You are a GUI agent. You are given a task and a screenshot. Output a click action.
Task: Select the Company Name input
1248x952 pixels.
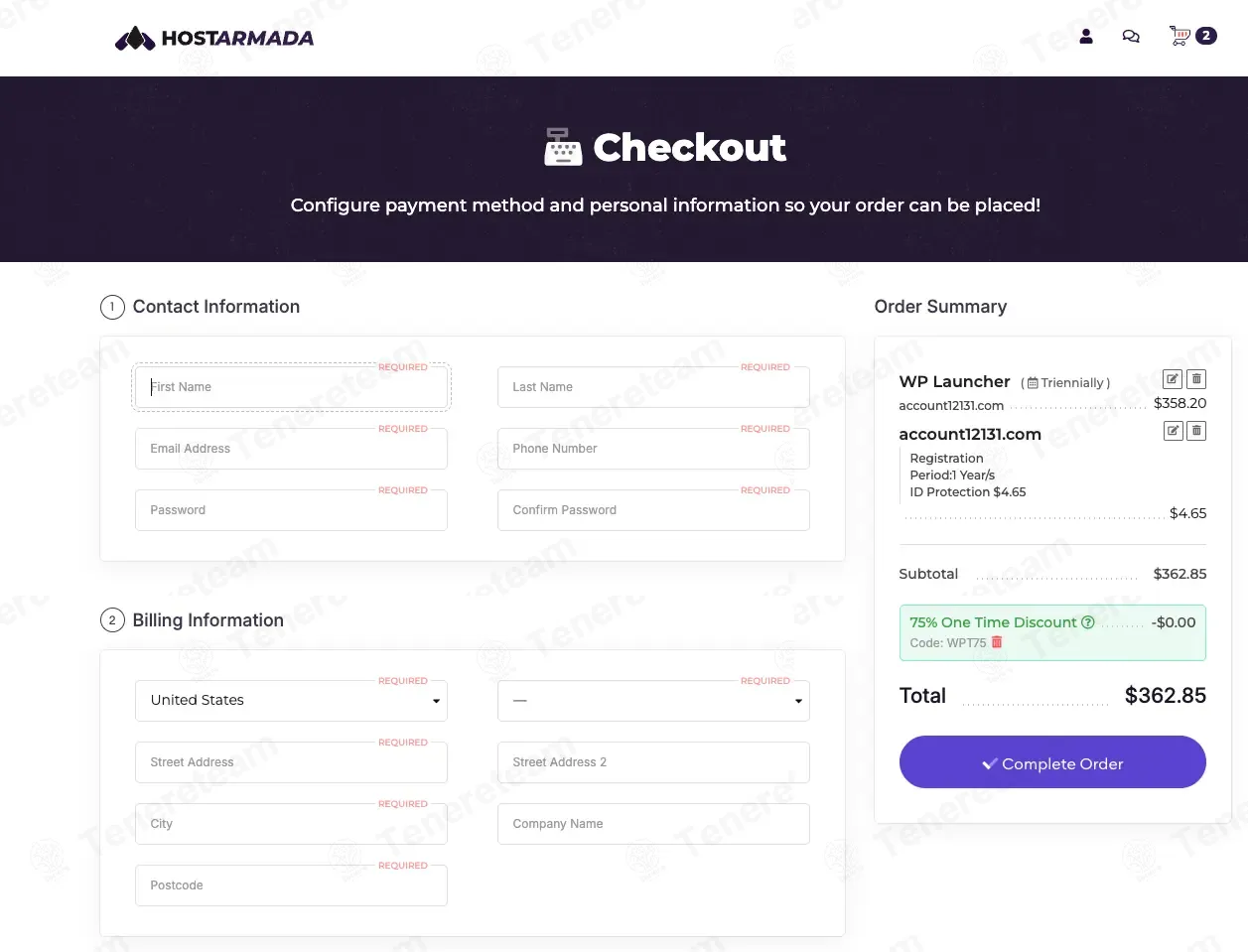[x=653, y=824]
